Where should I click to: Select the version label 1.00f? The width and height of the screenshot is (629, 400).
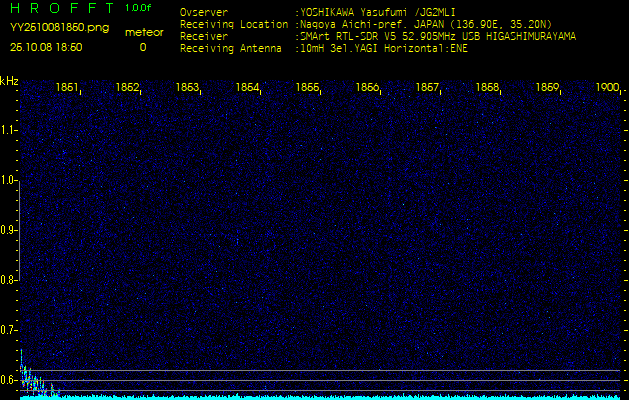(138, 8)
